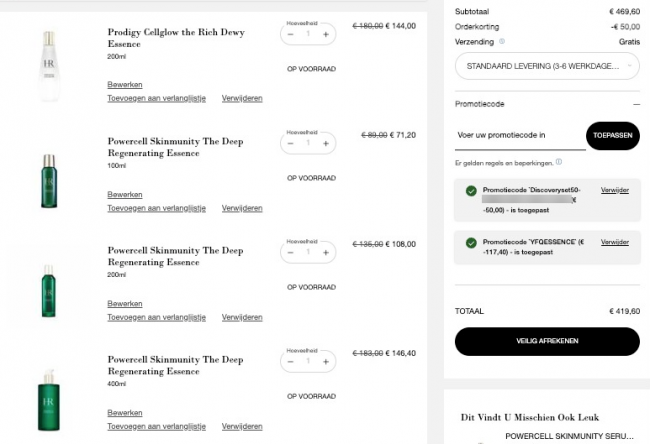
Task: Decrease quantity of 200ml Powercell Essence
Action: 291,252
